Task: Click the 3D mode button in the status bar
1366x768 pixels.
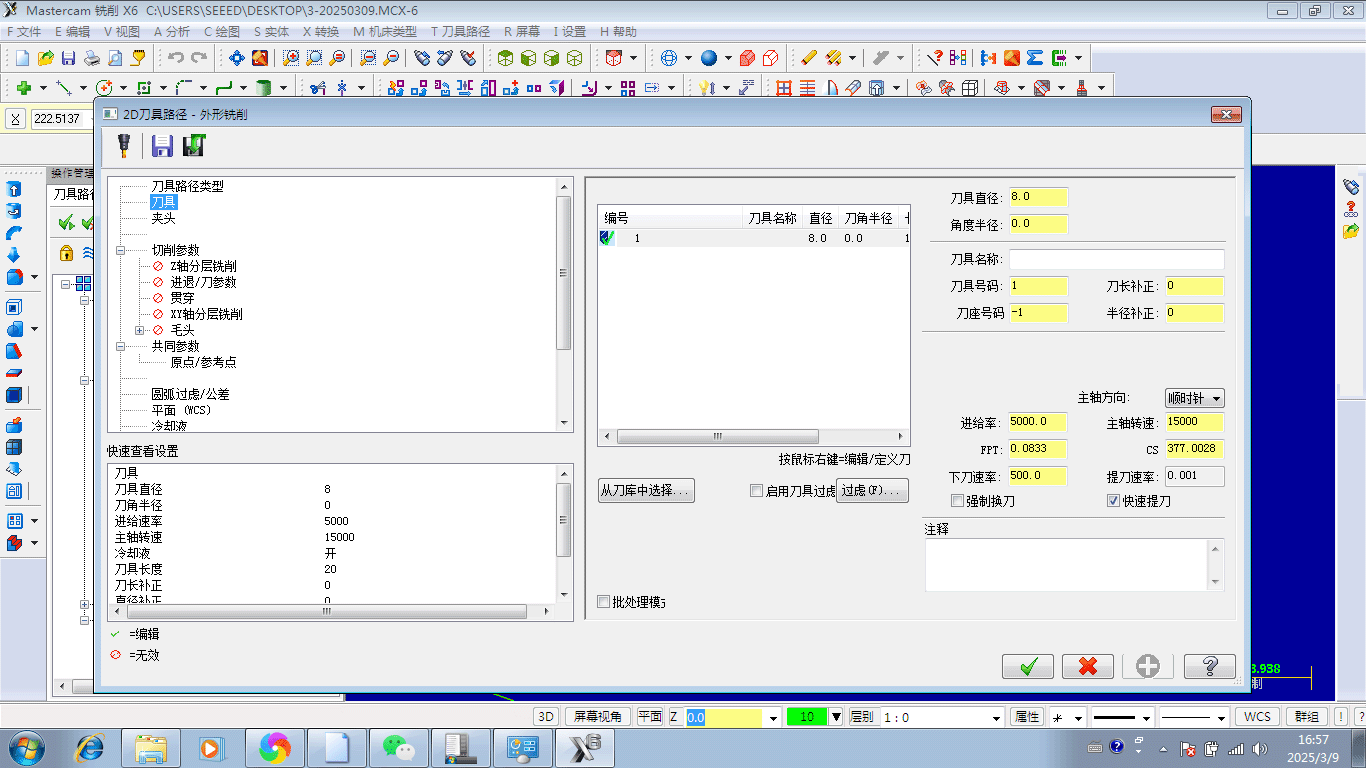Action: (x=546, y=717)
